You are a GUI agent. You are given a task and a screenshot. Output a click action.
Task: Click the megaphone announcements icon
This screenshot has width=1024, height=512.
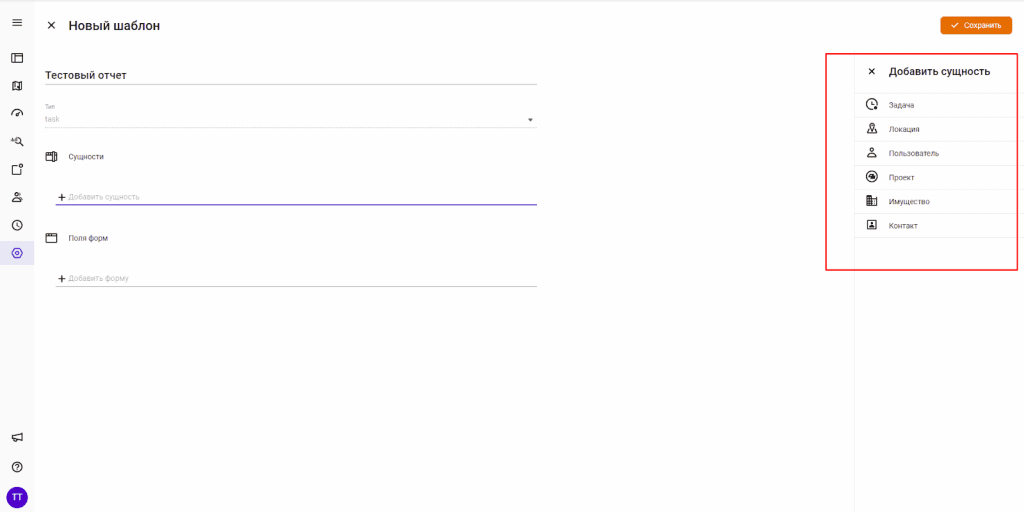point(17,437)
